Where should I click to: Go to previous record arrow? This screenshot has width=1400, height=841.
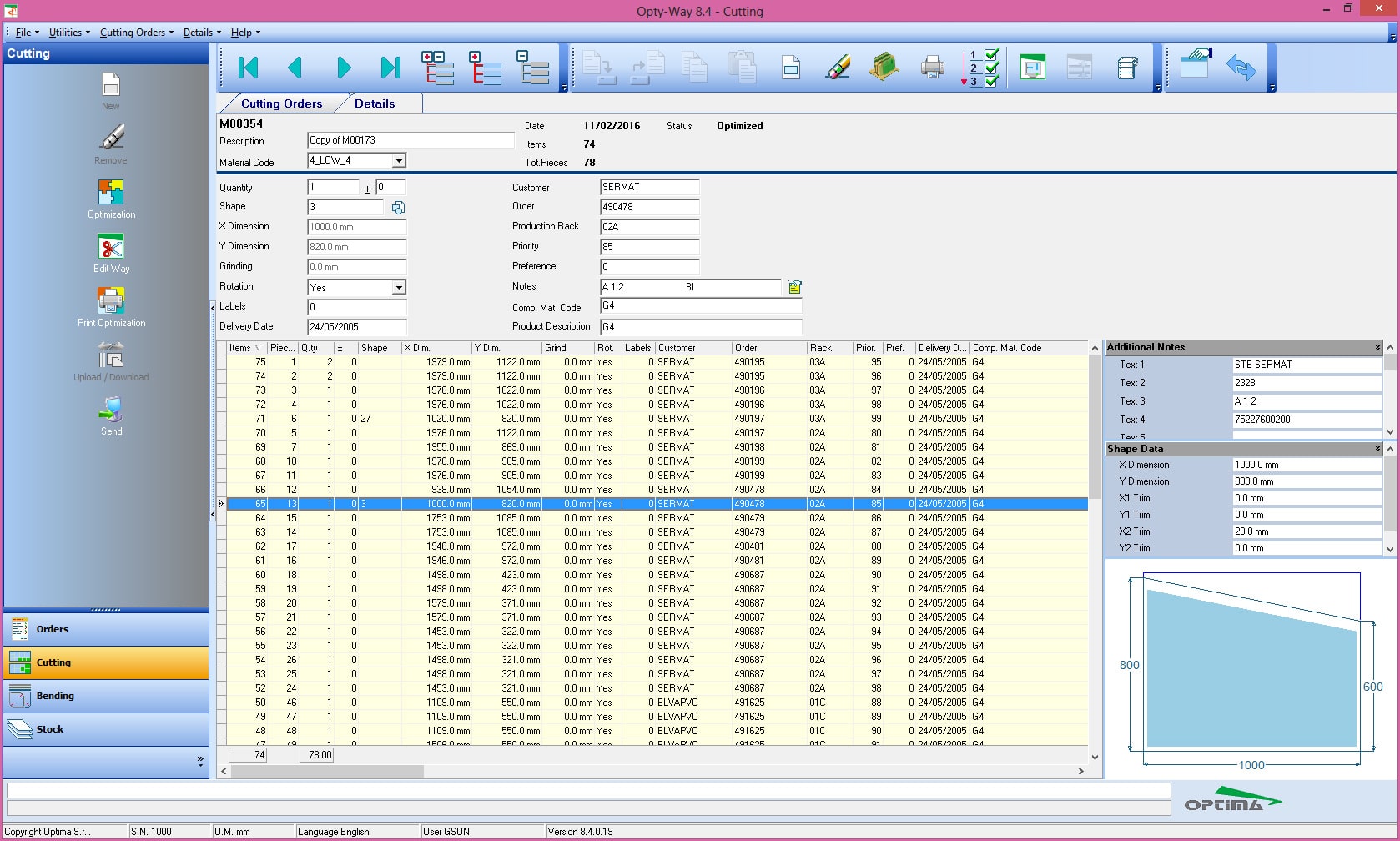(x=295, y=68)
